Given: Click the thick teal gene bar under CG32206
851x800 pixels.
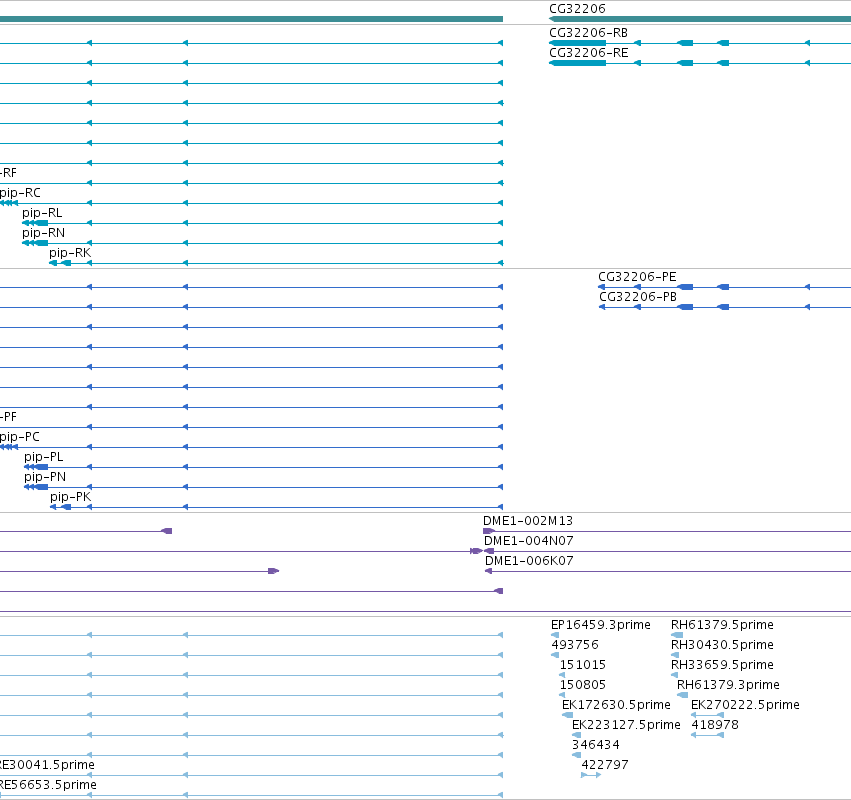Looking at the screenshot, I should point(700,19).
